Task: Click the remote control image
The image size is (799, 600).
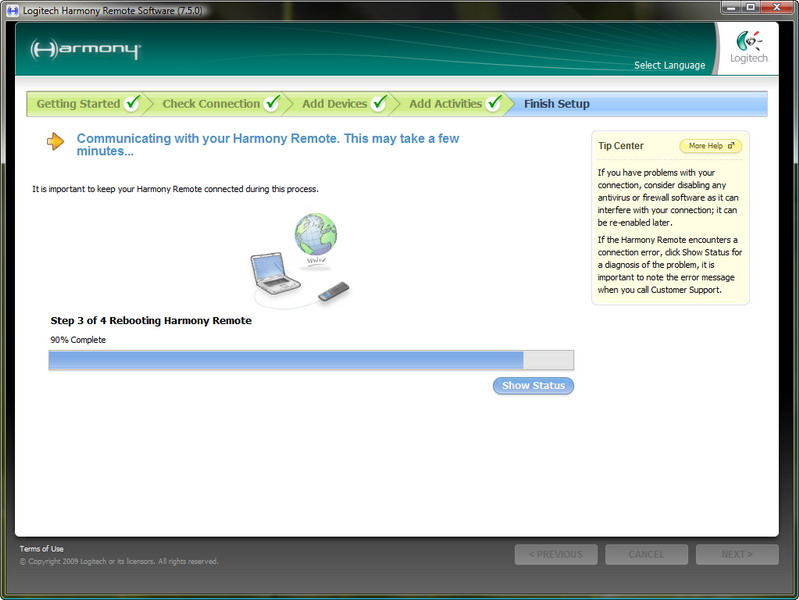Action: (x=334, y=292)
